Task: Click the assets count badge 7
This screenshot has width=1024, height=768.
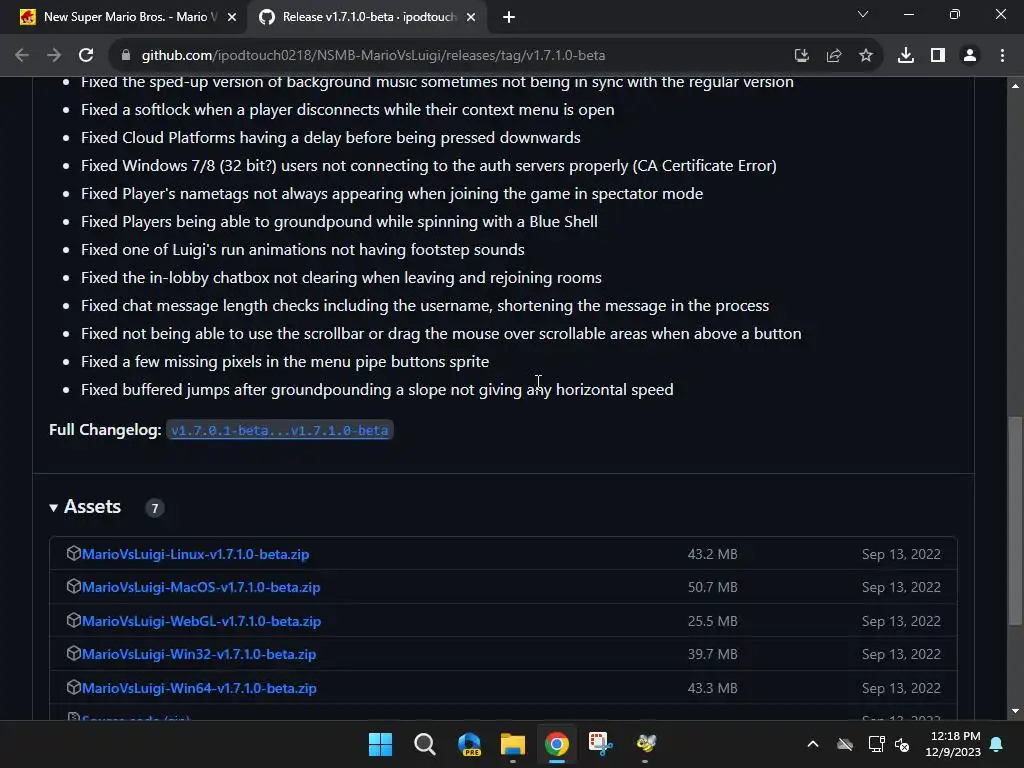Action: pyautogui.click(x=155, y=508)
